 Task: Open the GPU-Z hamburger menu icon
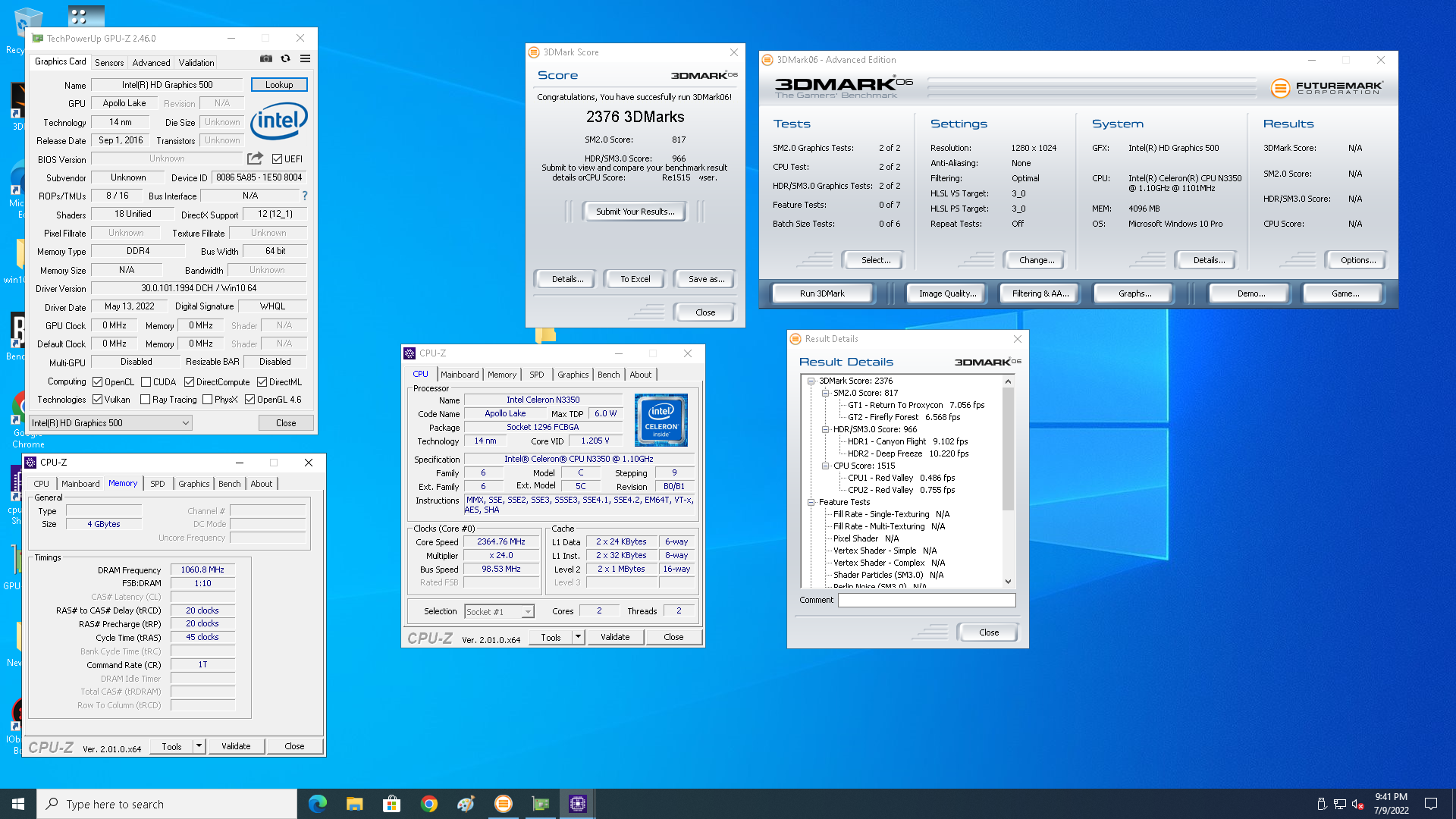click(305, 58)
